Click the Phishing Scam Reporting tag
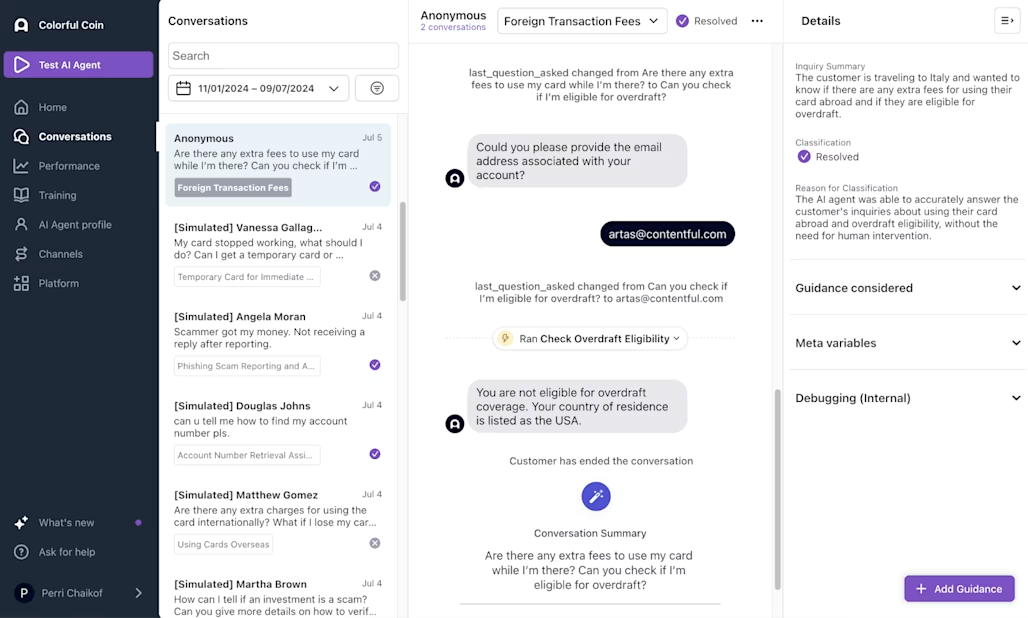Screen dimensions: 1028x618 click(x=247, y=366)
